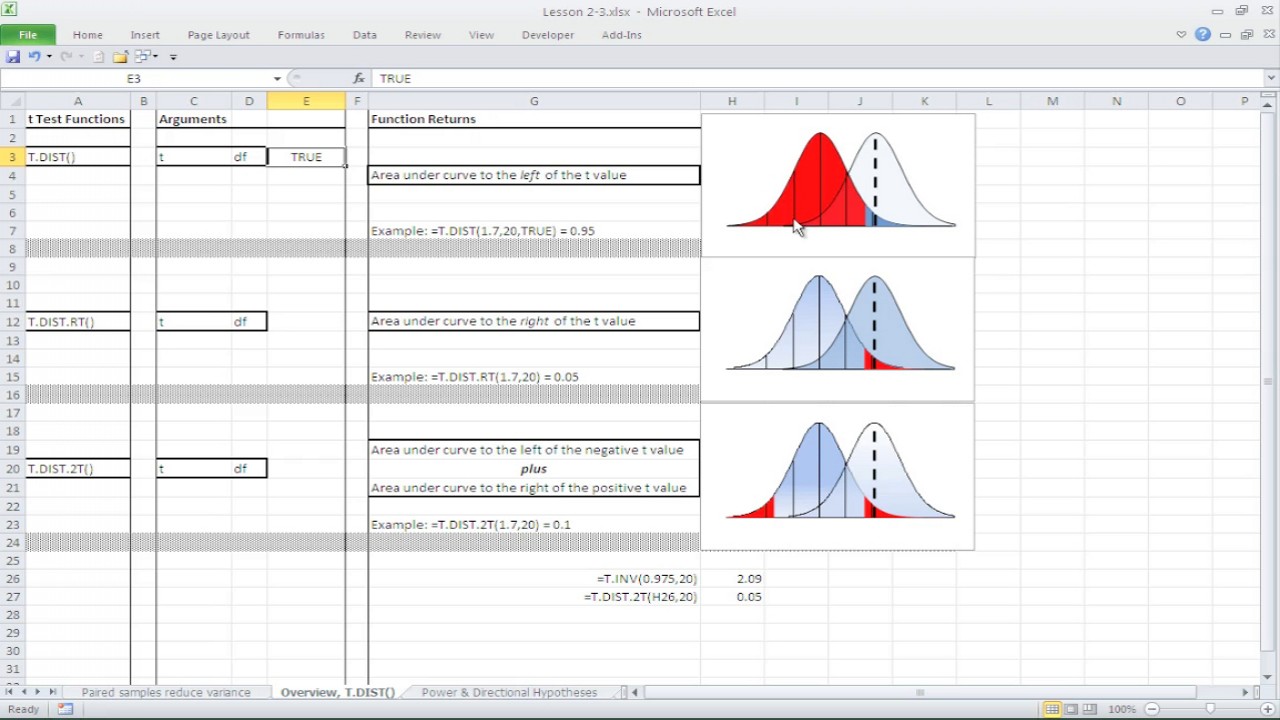Open the Name Box dropdown
This screenshot has height=720, width=1280.
tap(276, 78)
